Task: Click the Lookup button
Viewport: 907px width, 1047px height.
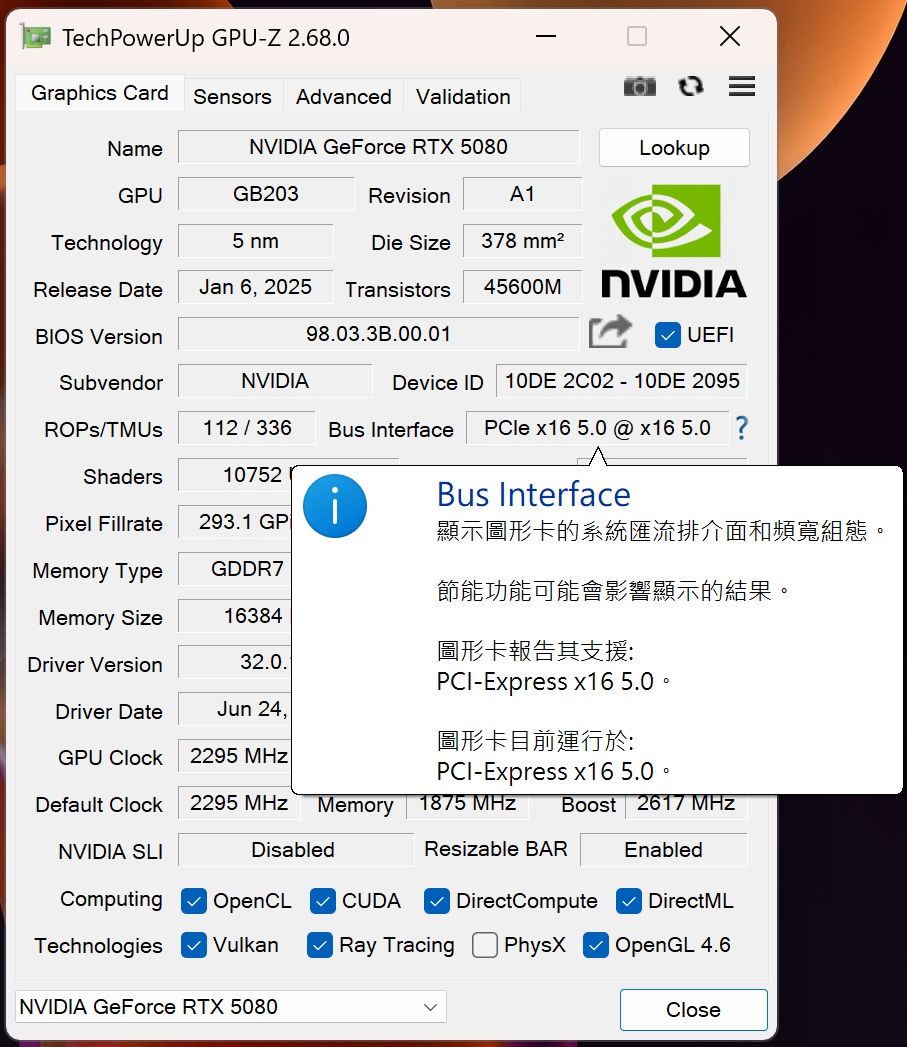Action: 674,148
